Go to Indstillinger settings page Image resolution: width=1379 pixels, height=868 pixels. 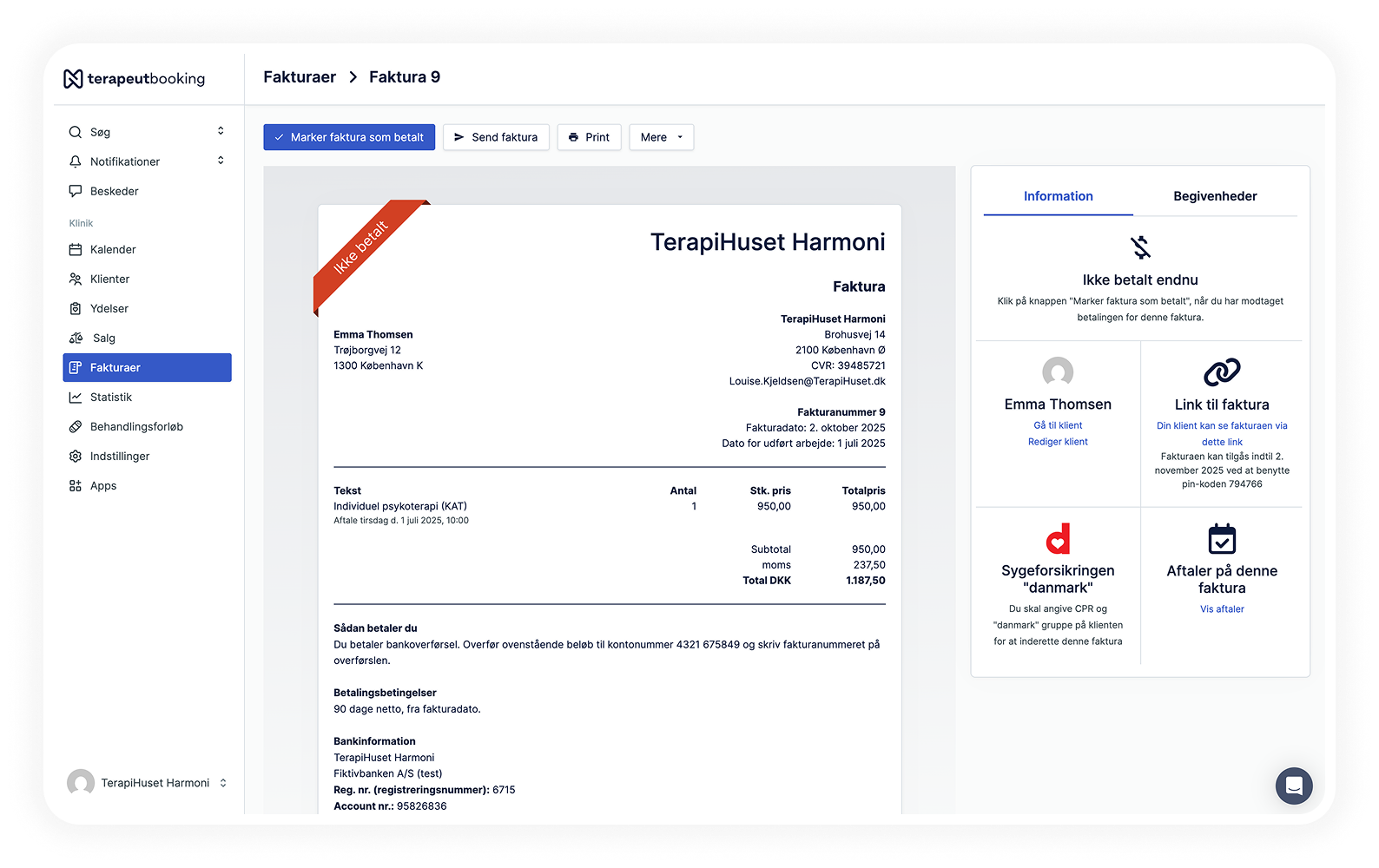pyautogui.click(x=120, y=457)
